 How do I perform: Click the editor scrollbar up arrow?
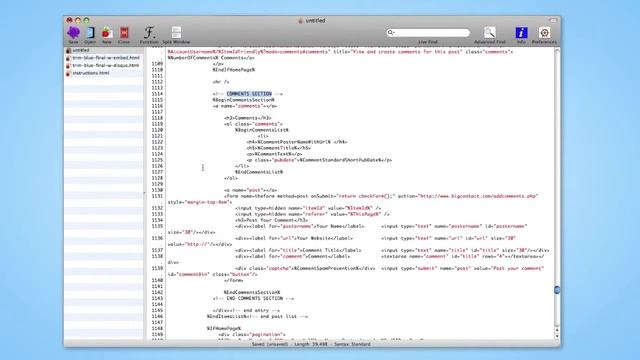tap(557, 330)
